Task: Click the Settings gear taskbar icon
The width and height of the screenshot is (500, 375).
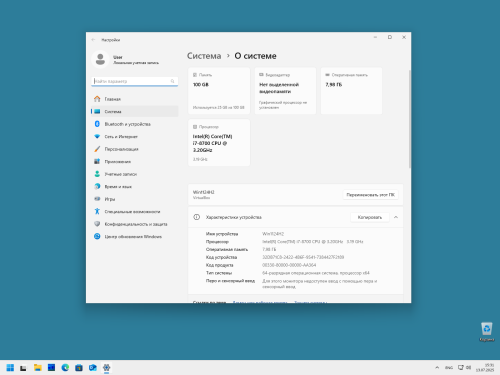Action: (x=106, y=368)
